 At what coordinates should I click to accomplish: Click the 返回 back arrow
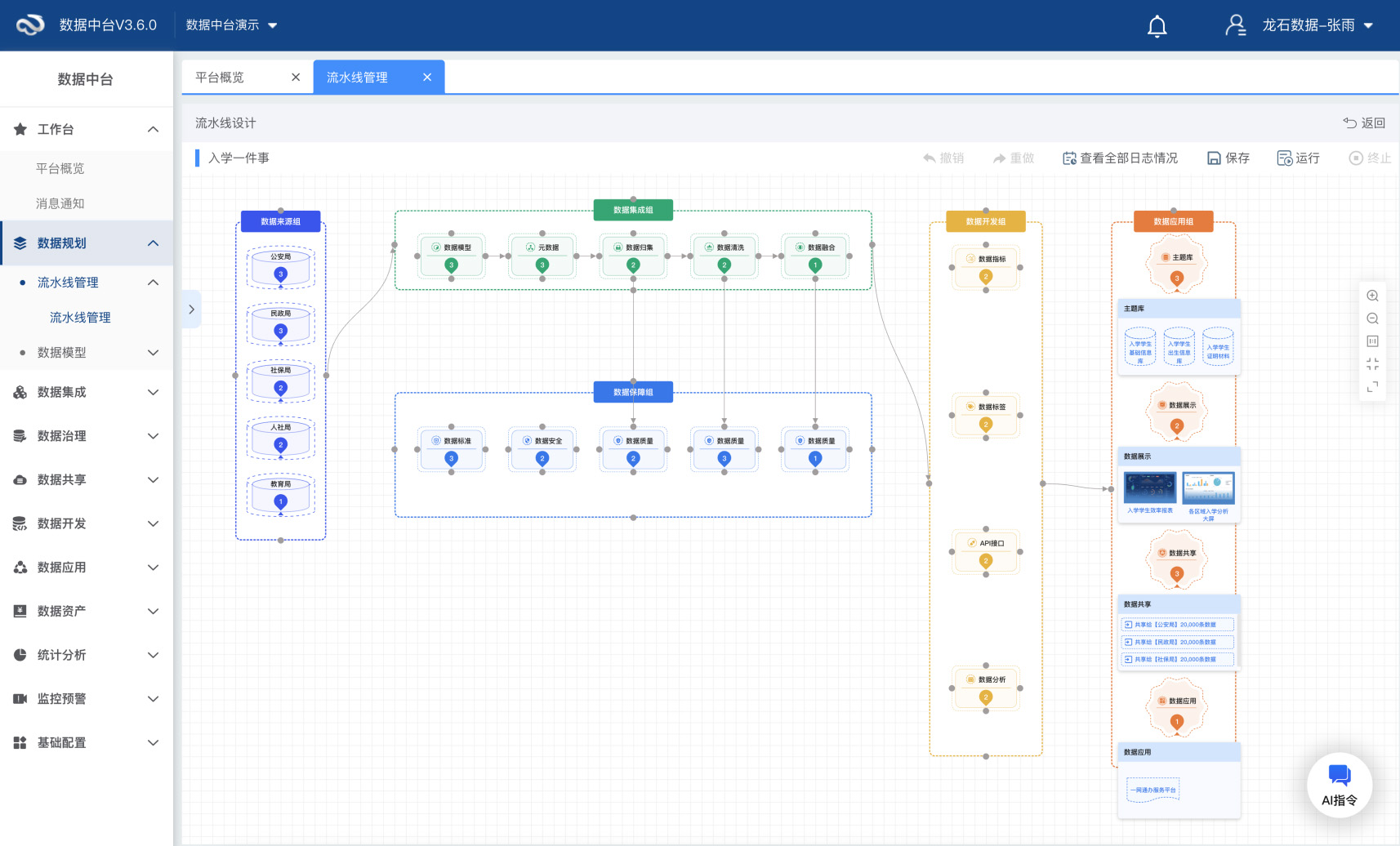[1364, 123]
